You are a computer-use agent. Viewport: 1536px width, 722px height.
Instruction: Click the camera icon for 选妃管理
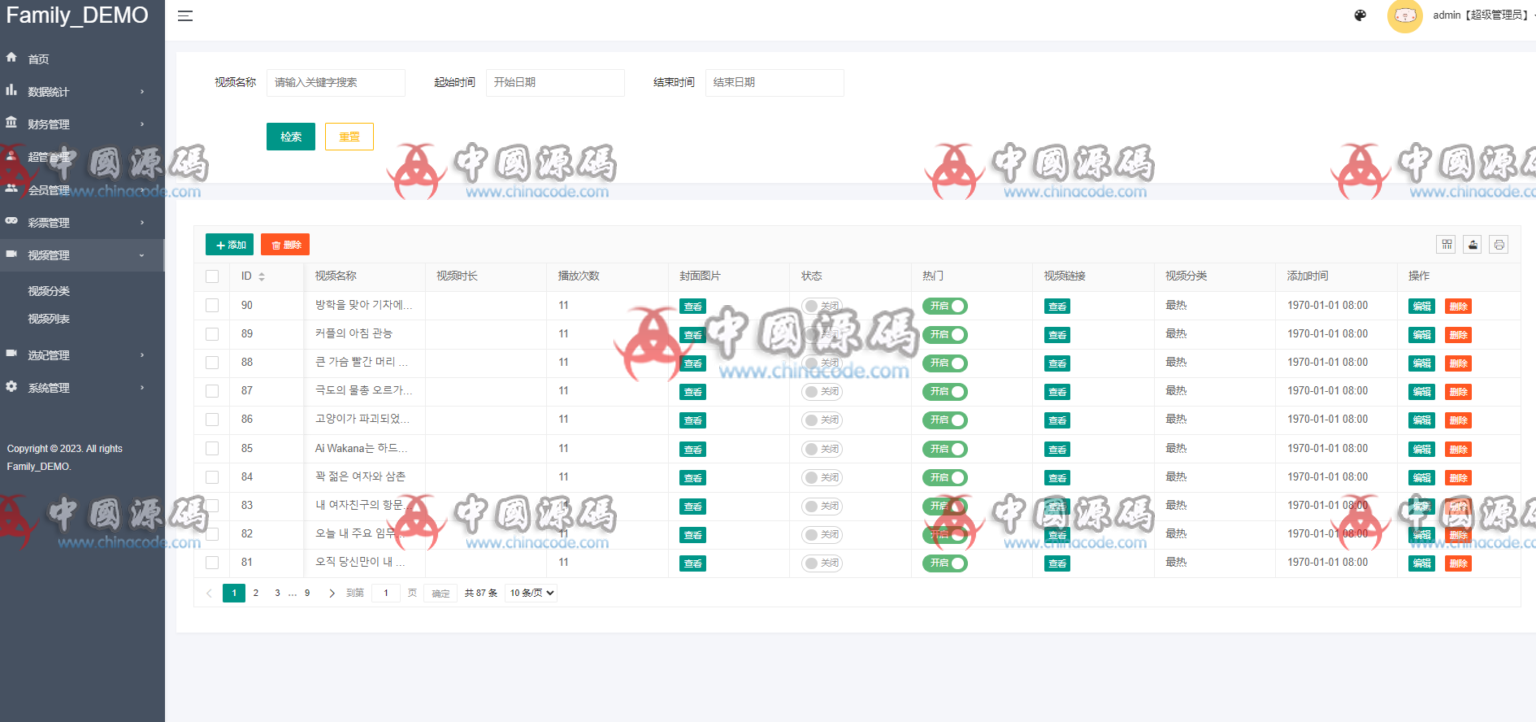coord(12,354)
